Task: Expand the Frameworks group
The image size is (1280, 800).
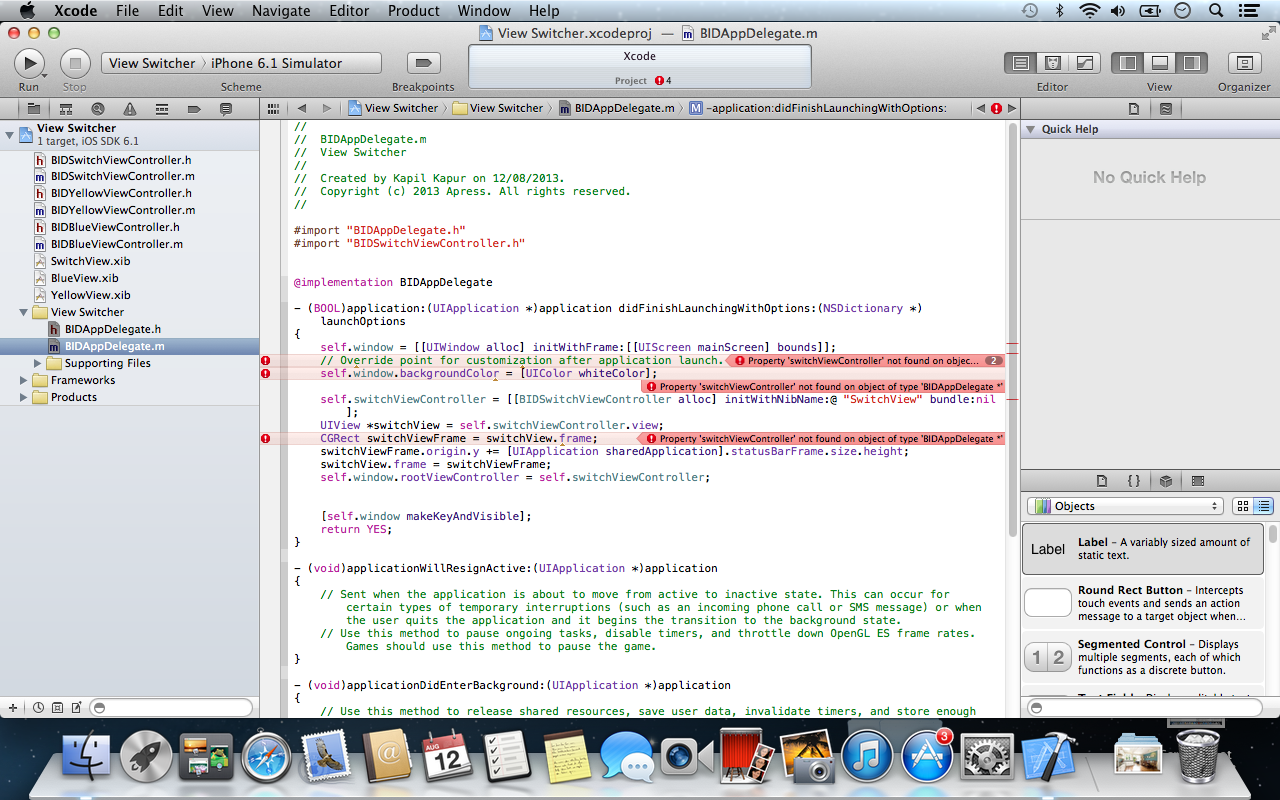Action: [25, 380]
